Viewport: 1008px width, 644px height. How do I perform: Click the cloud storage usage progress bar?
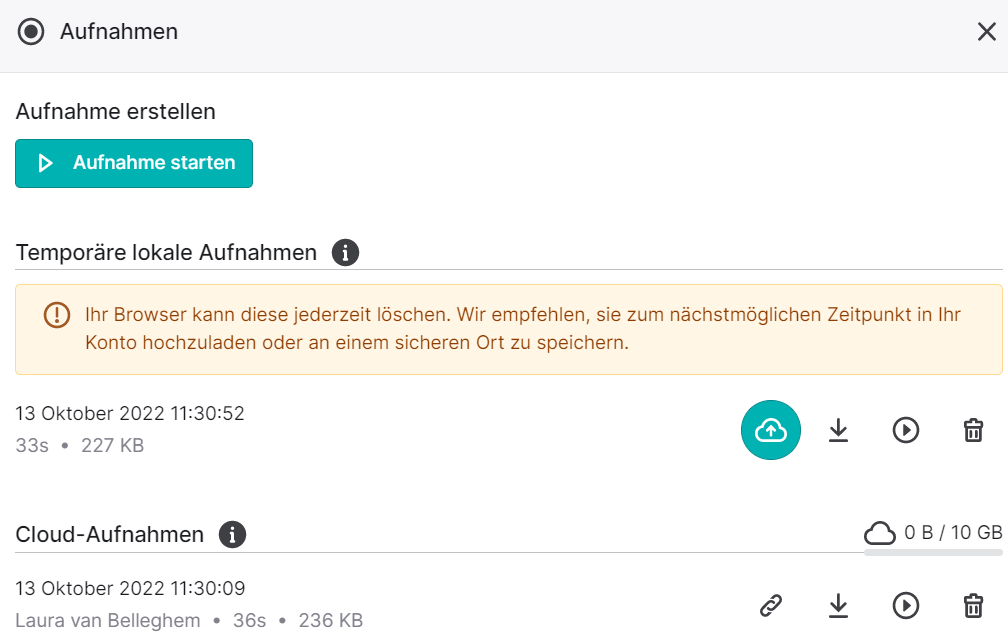(x=933, y=552)
